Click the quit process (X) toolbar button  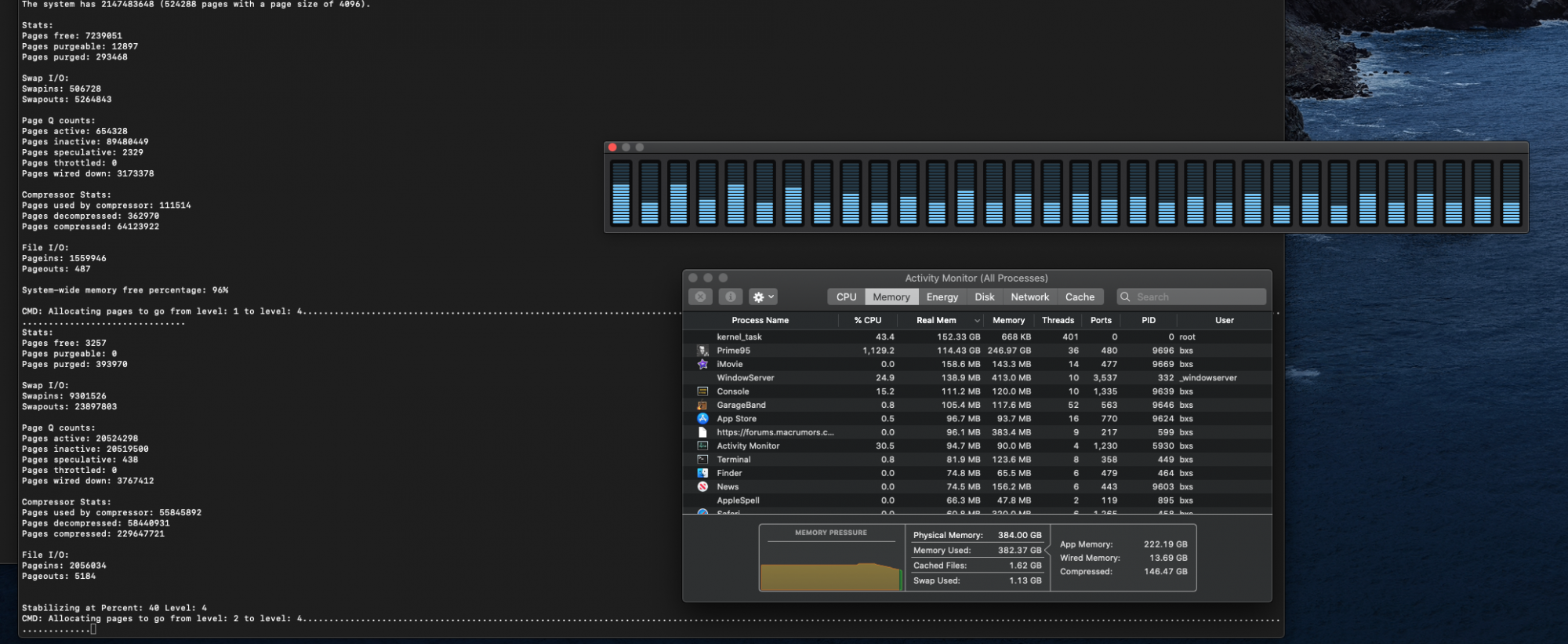point(700,297)
